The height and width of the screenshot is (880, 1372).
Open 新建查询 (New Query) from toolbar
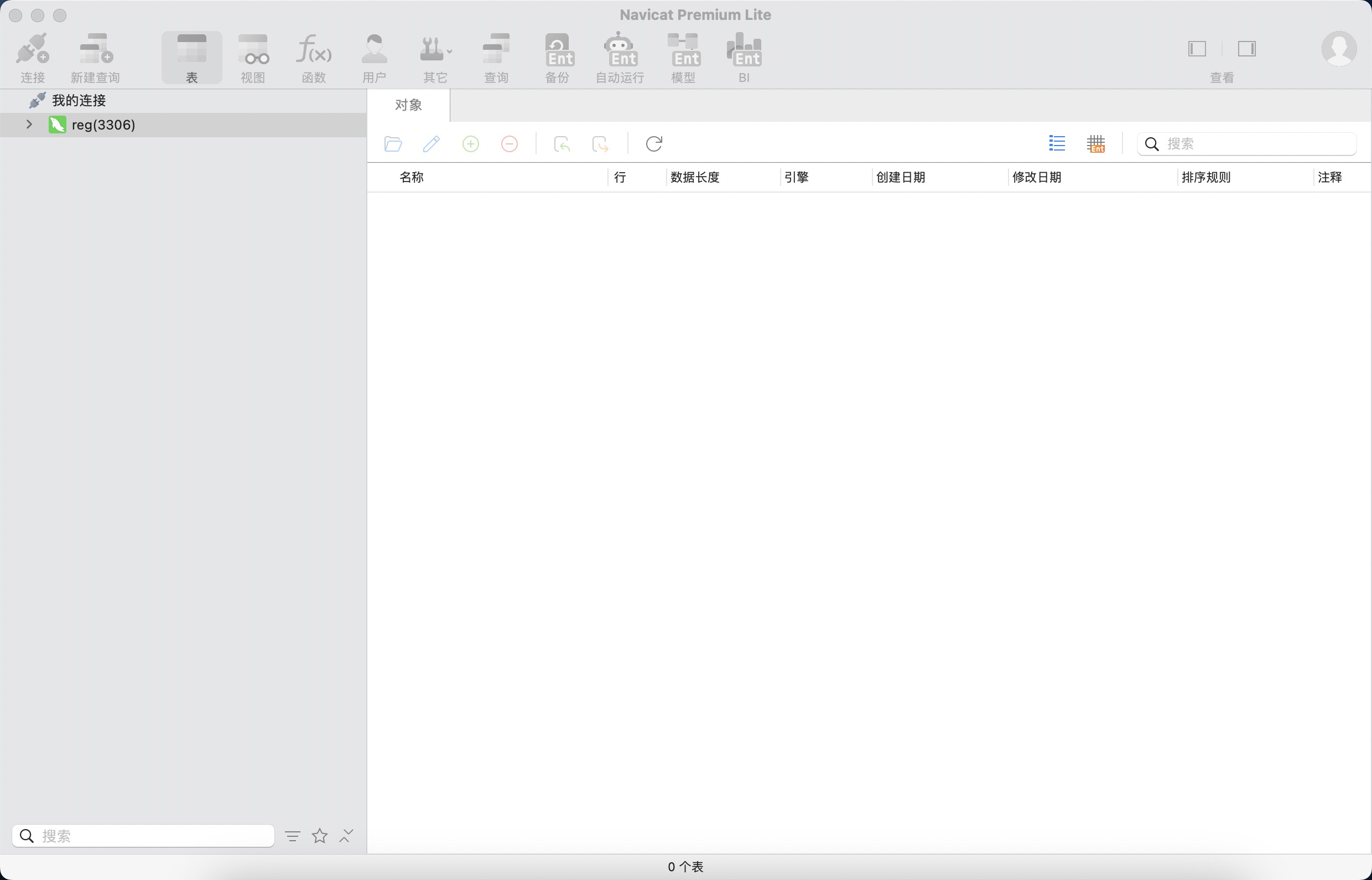95,50
